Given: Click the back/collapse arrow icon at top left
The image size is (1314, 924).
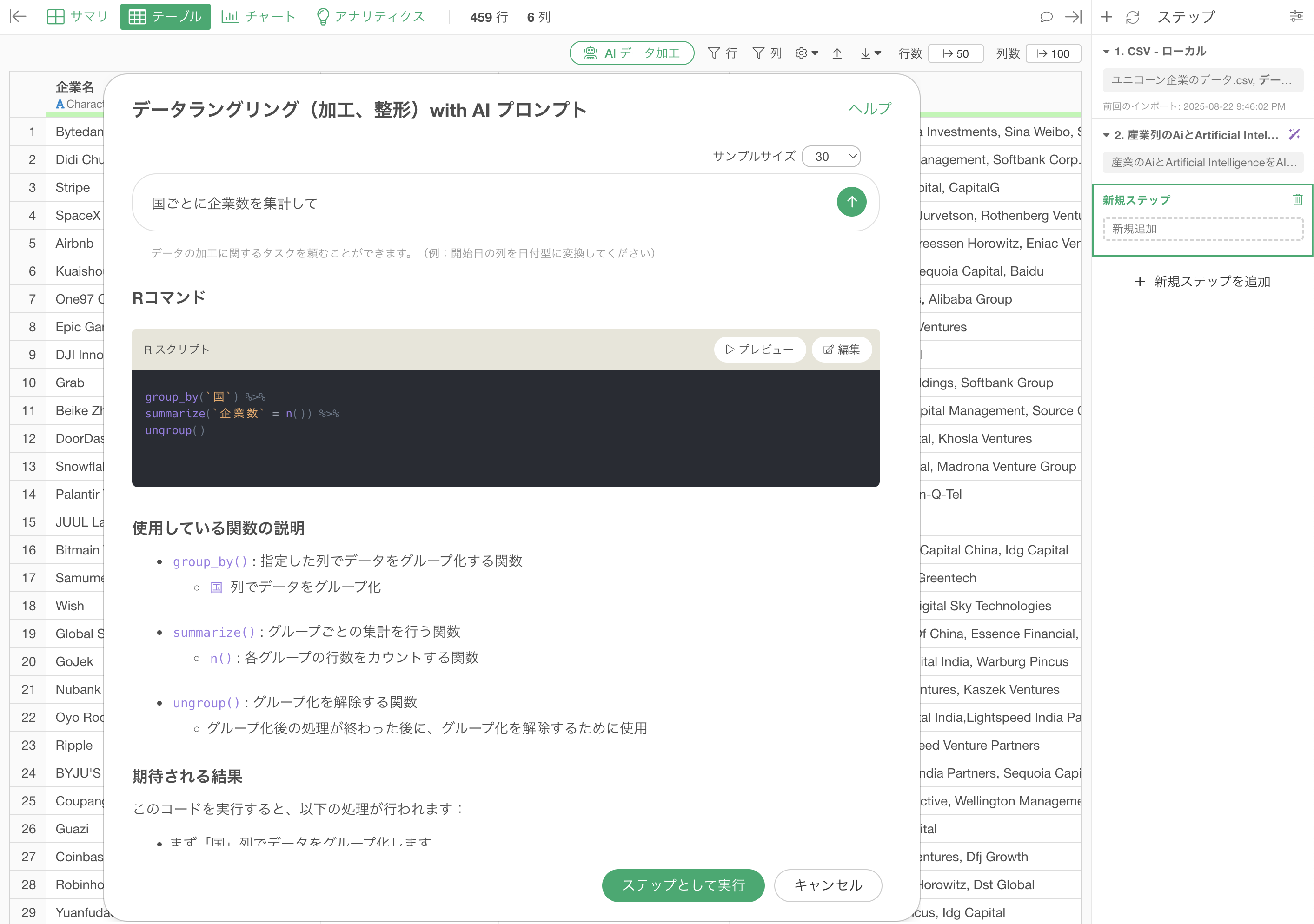Looking at the screenshot, I should point(18,17).
